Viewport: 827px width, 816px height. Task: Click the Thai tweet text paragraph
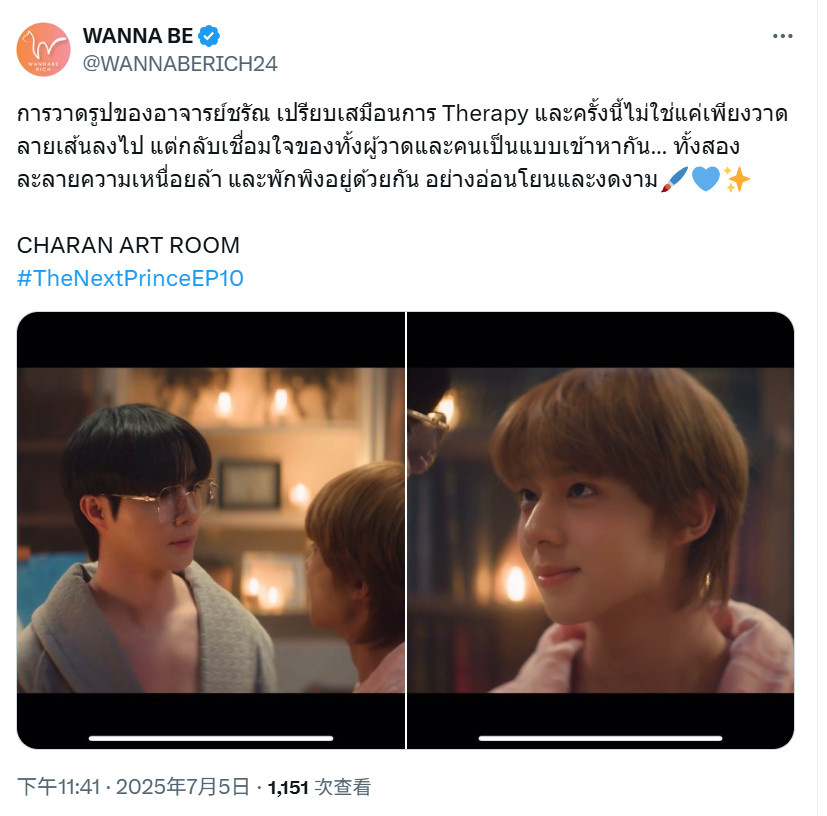click(402, 147)
